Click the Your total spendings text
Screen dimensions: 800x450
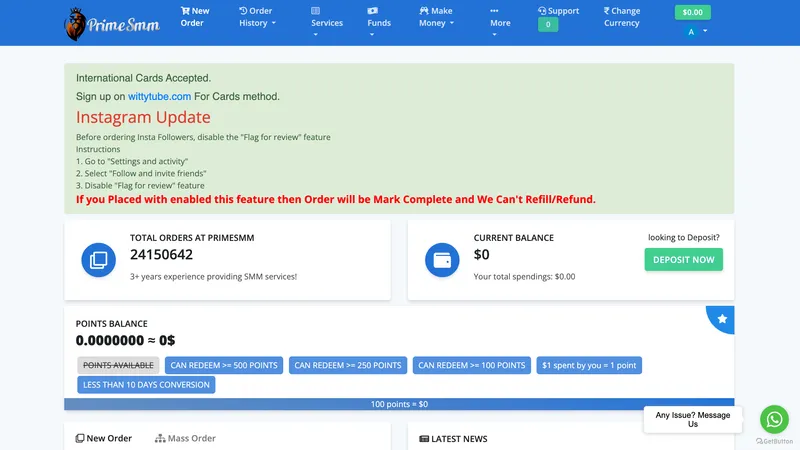(x=524, y=277)
